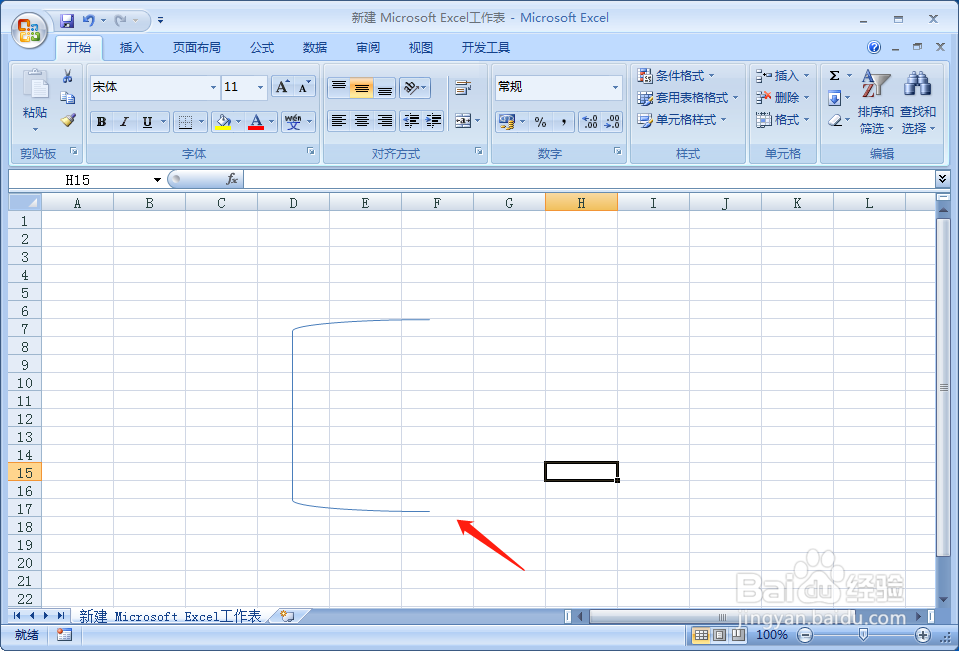The image size is (959, 651).
Task: Switch to 开发工具 ribbon tab
Action: tap(486, 48)
